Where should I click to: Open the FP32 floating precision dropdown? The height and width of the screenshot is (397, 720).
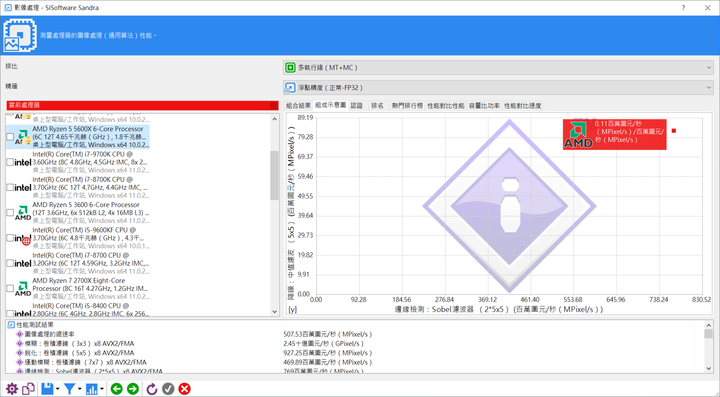pos(498,88)
